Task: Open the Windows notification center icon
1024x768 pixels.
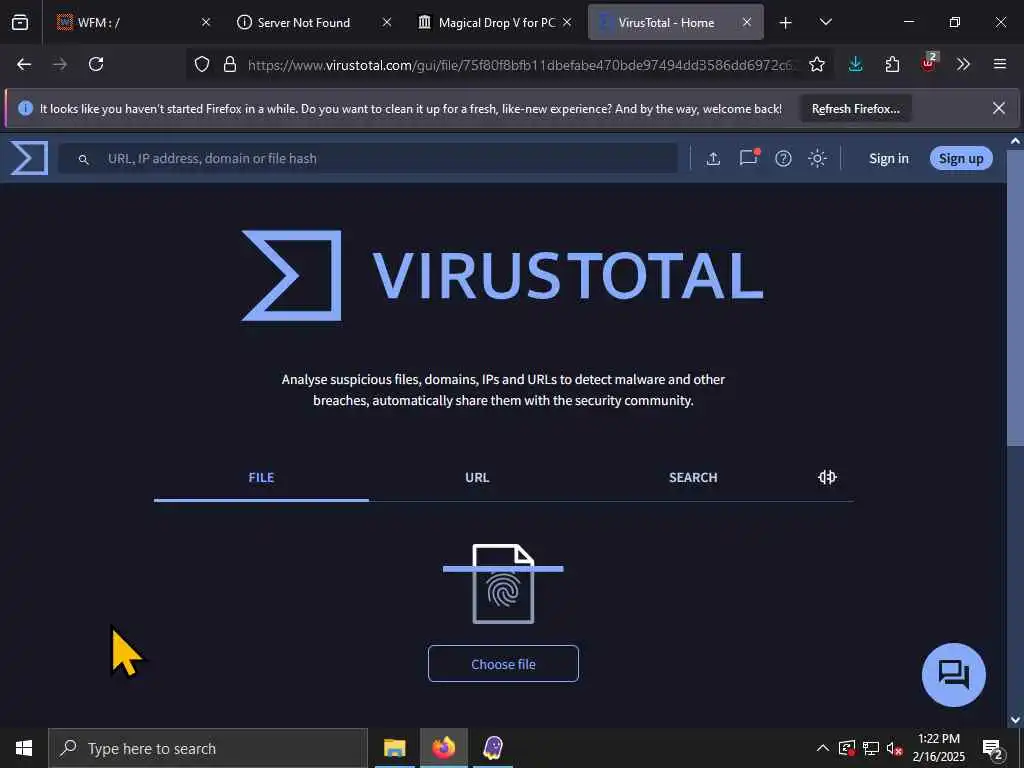Action: [993, 749]
